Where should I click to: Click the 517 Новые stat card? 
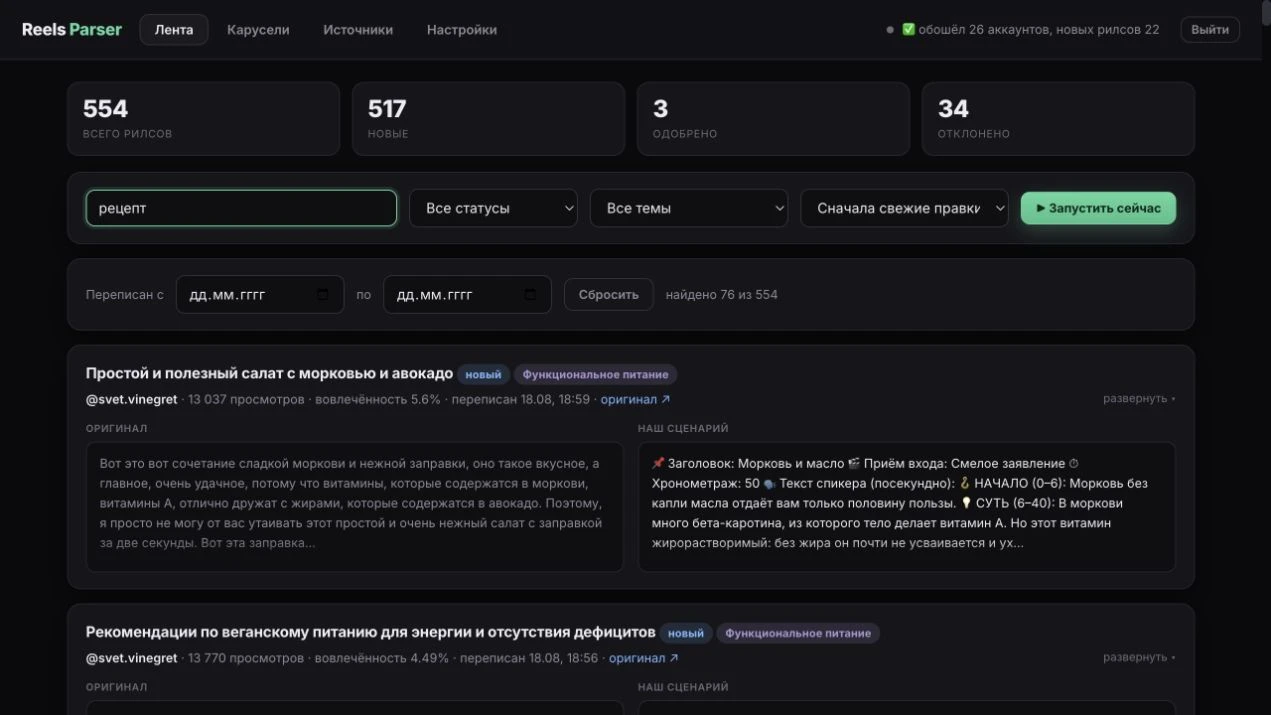point(488,119)
